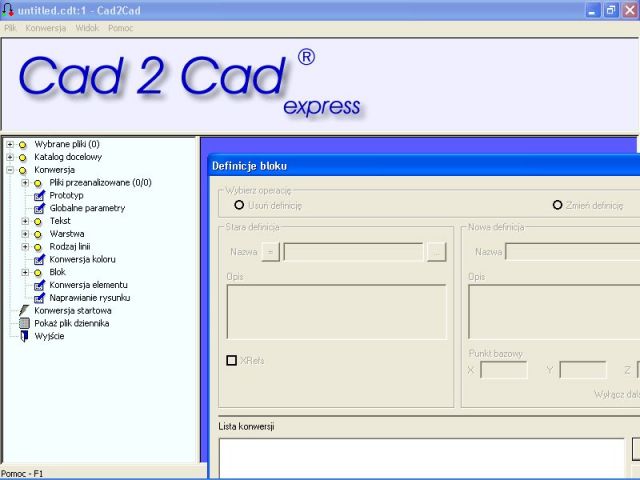Restore down the Cad2Cad window
This screenshot has height=480, width=640.
click(611, 10)
